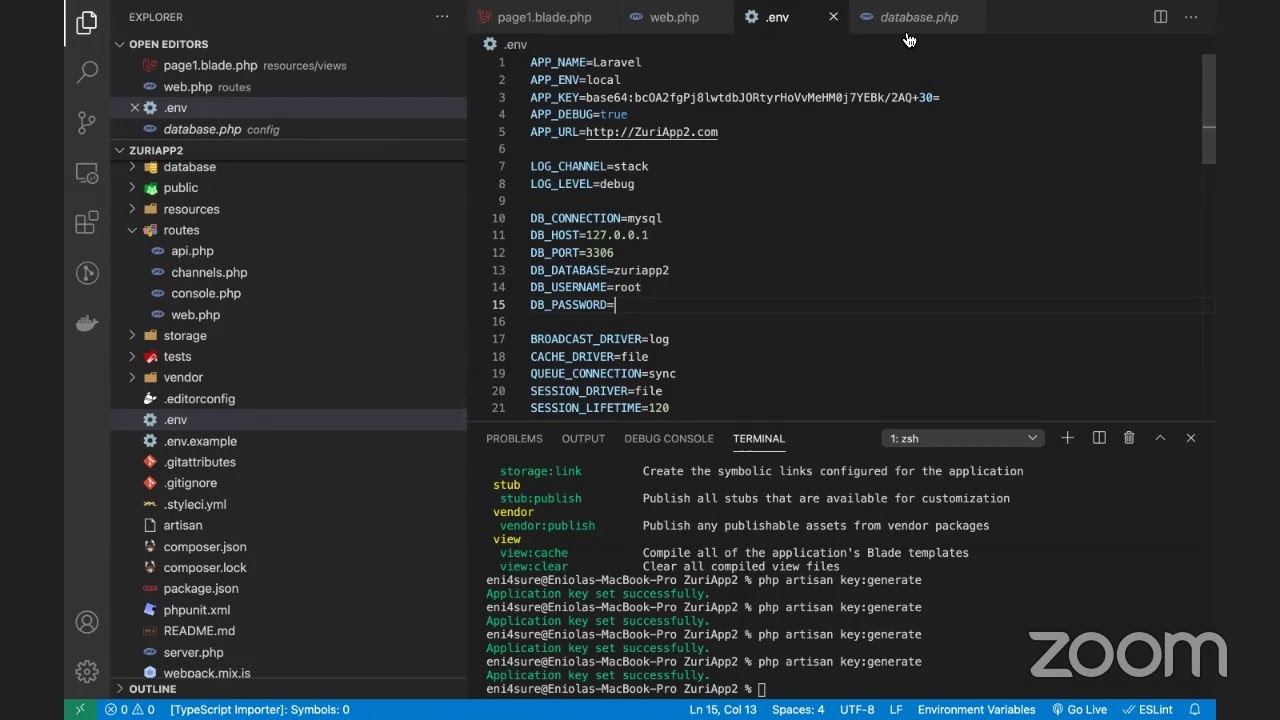Follow the http://ZuriApp2.com link in editor
This screenshot has width=1280, height=720.
pos(652,132)
